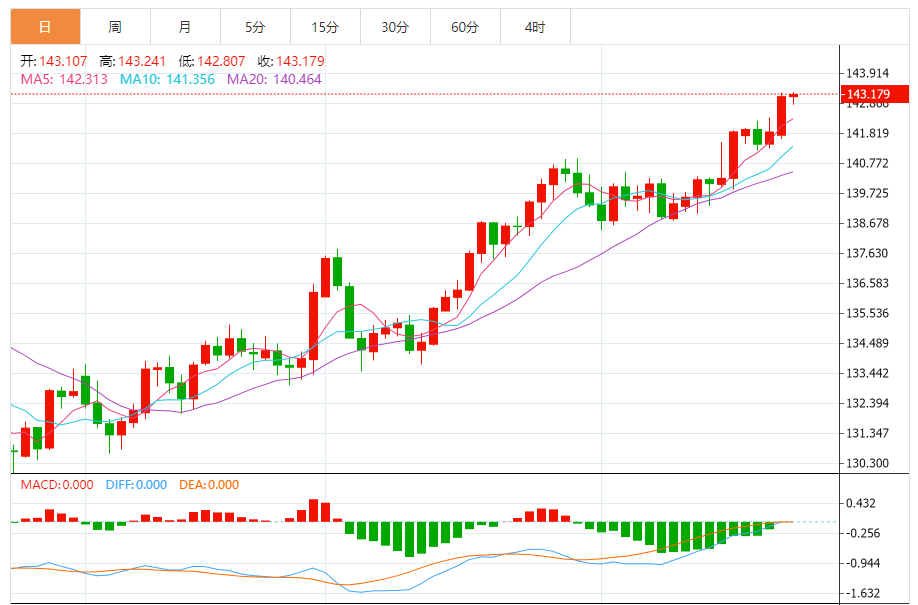918x605 pixels.
Task: Click the 133.442 price axis label
Action: tap(867, 374)
